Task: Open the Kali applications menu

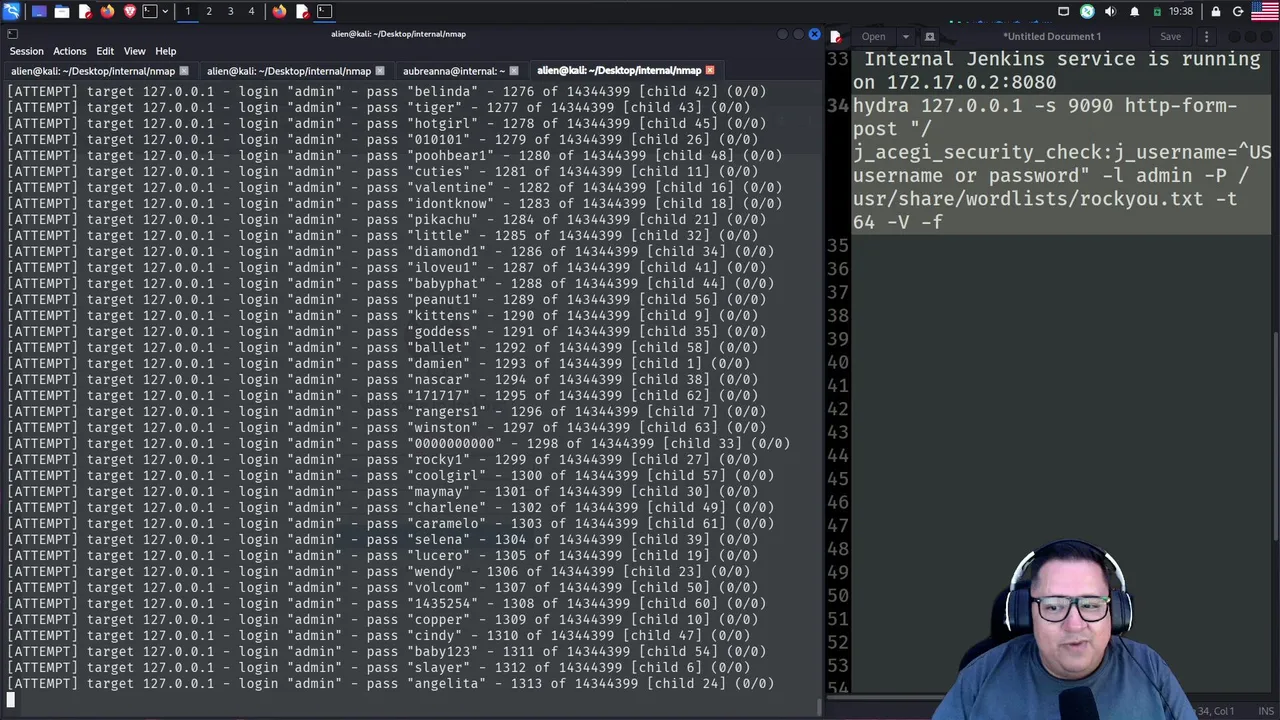Action: 11,11
